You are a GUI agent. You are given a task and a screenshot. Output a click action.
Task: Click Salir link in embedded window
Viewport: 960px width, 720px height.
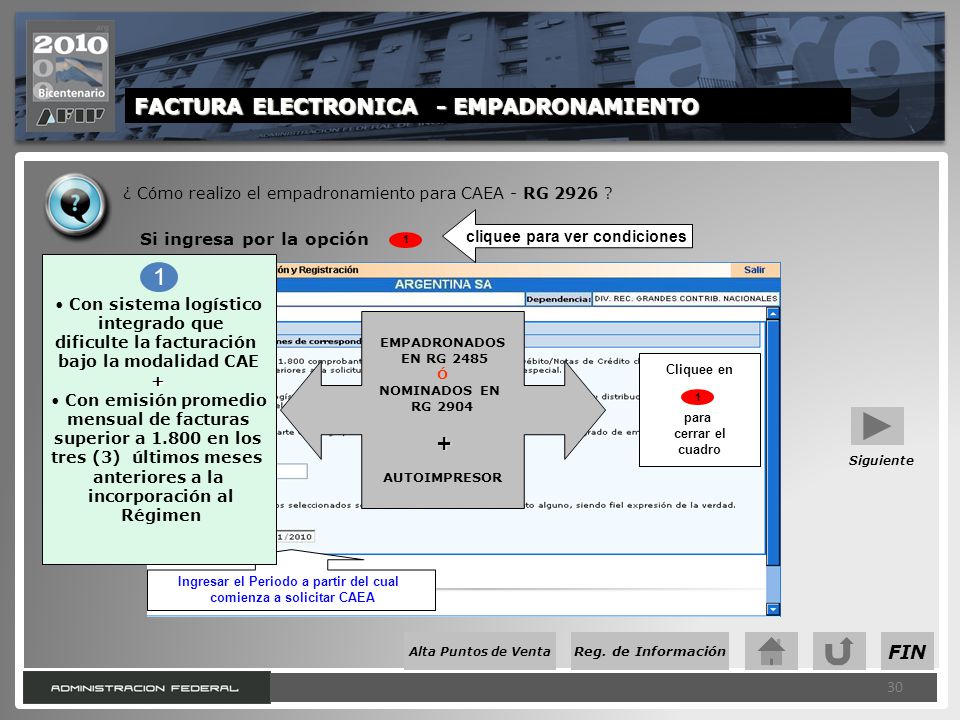(x=754, y=269)
